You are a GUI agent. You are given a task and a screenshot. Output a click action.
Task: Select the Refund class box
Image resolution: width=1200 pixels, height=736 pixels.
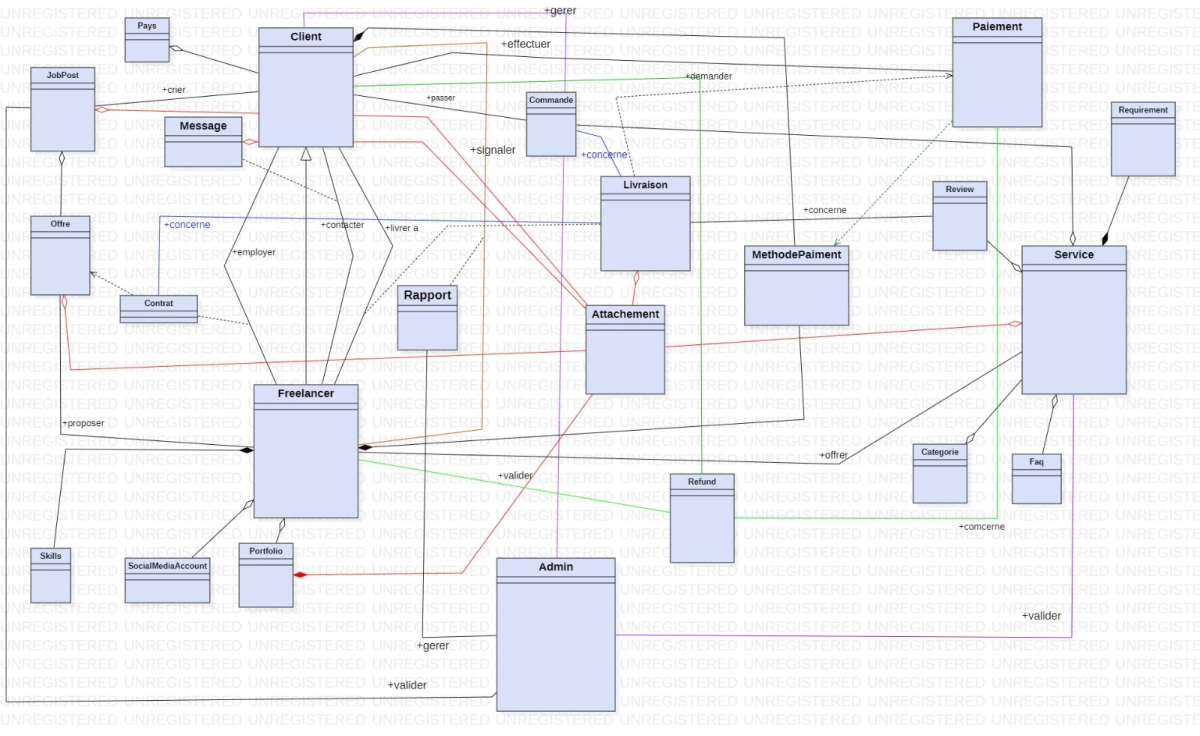coord(702,518)
